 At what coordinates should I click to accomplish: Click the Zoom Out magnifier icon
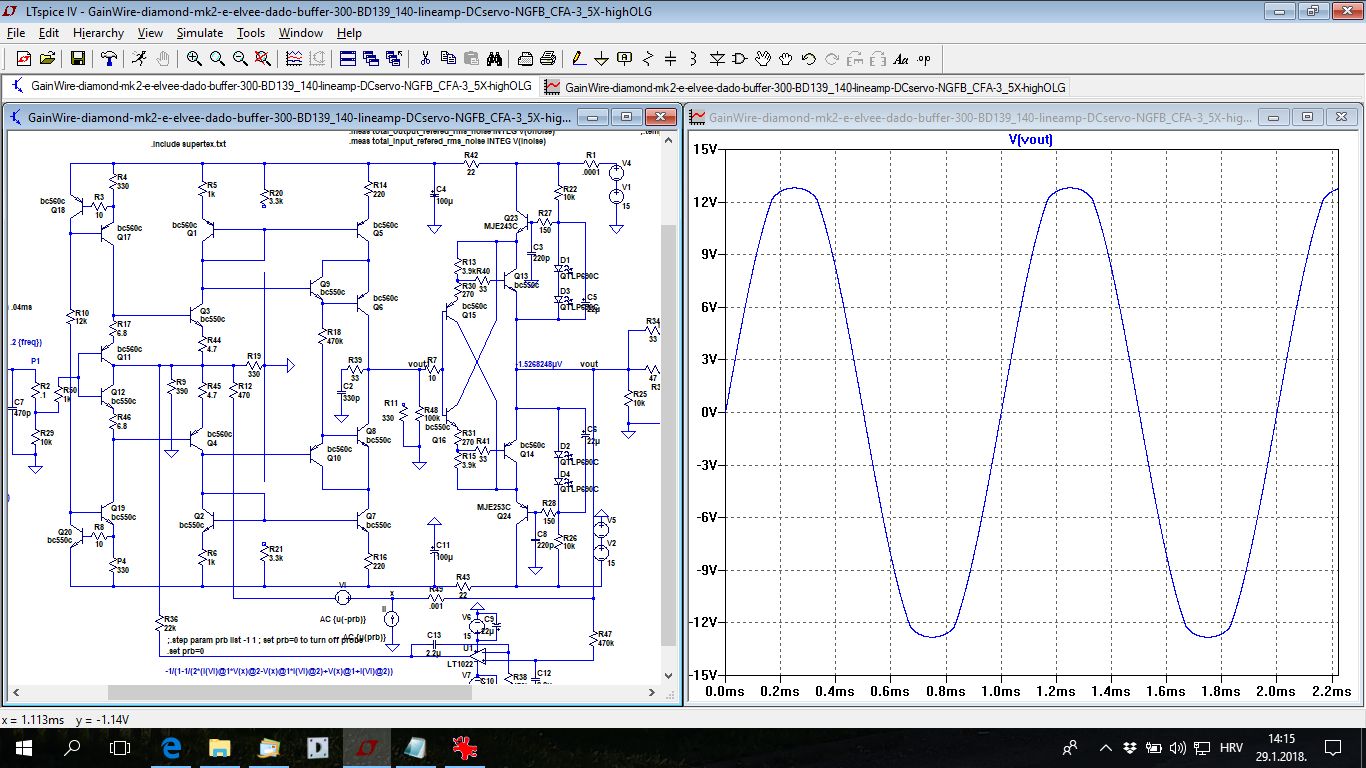240,59
